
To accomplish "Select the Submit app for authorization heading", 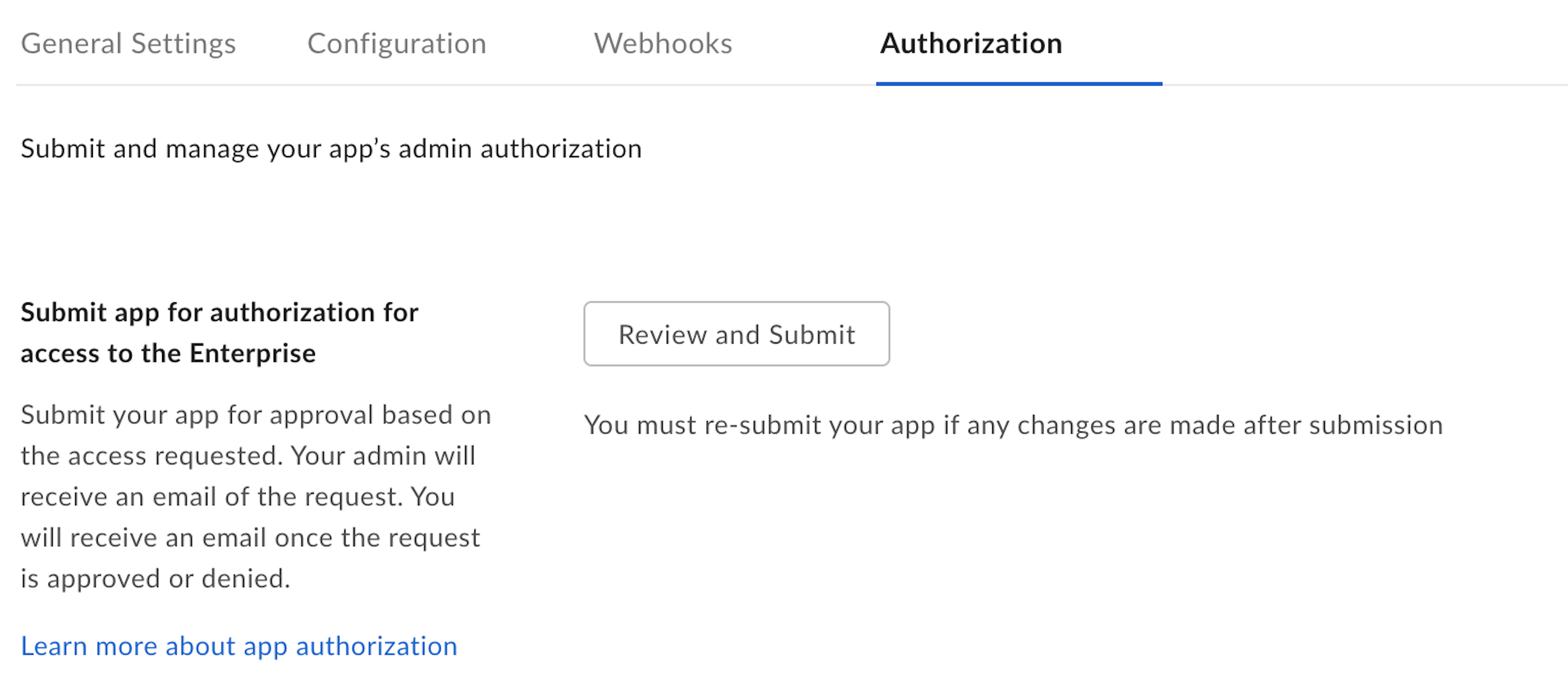I will click(219, 312).
